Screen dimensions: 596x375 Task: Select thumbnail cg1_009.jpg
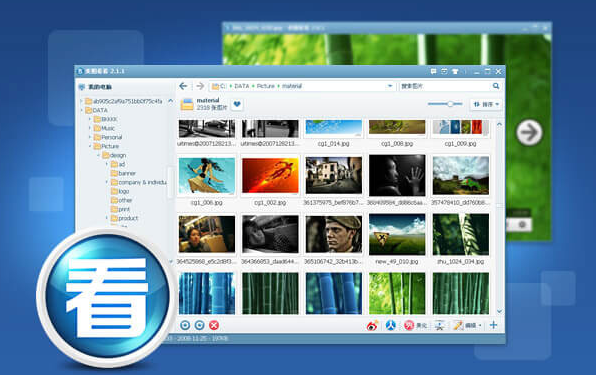point(460,129)
